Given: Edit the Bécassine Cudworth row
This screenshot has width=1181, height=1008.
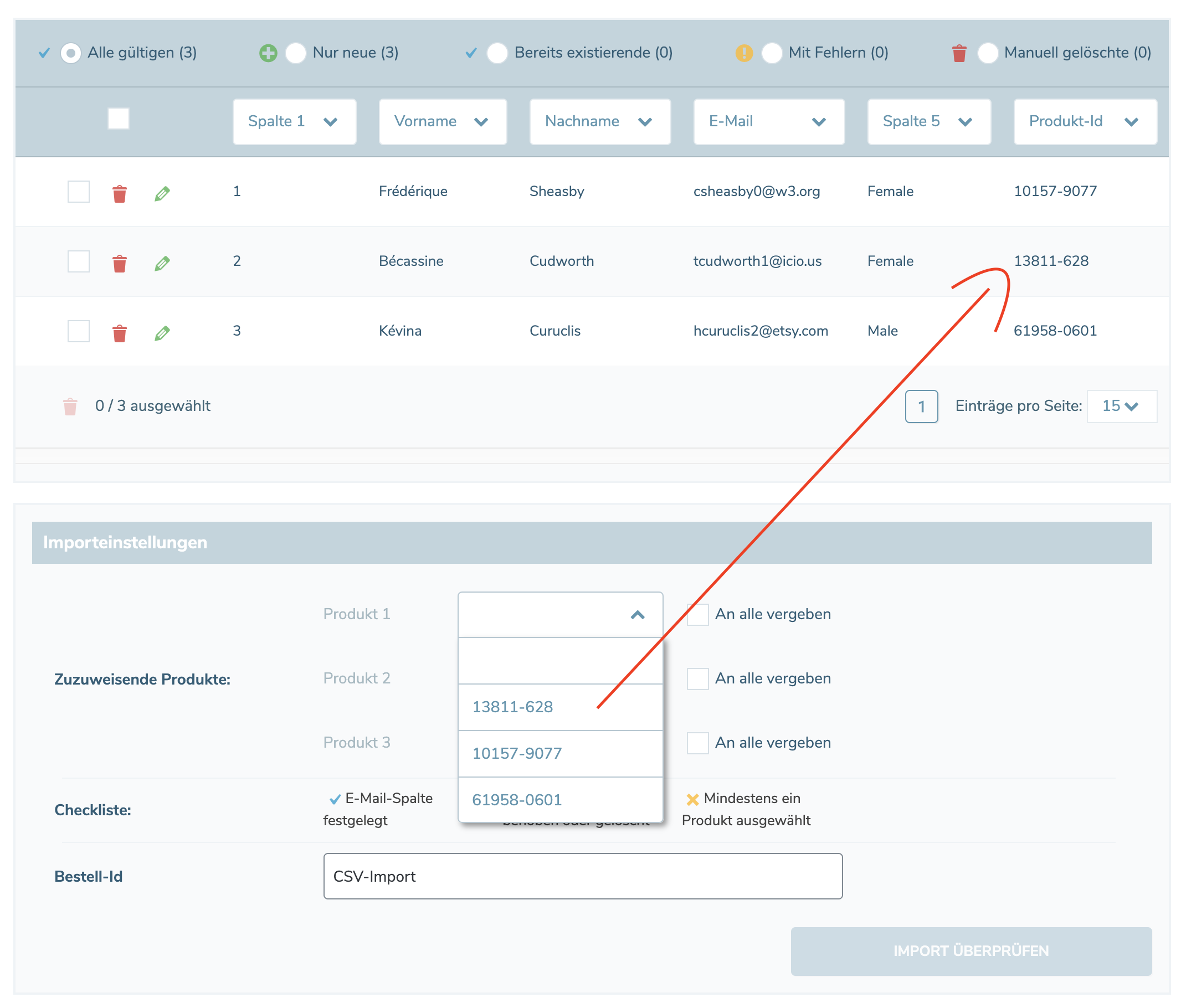Looking at the screenshot, I should point(162,262).
